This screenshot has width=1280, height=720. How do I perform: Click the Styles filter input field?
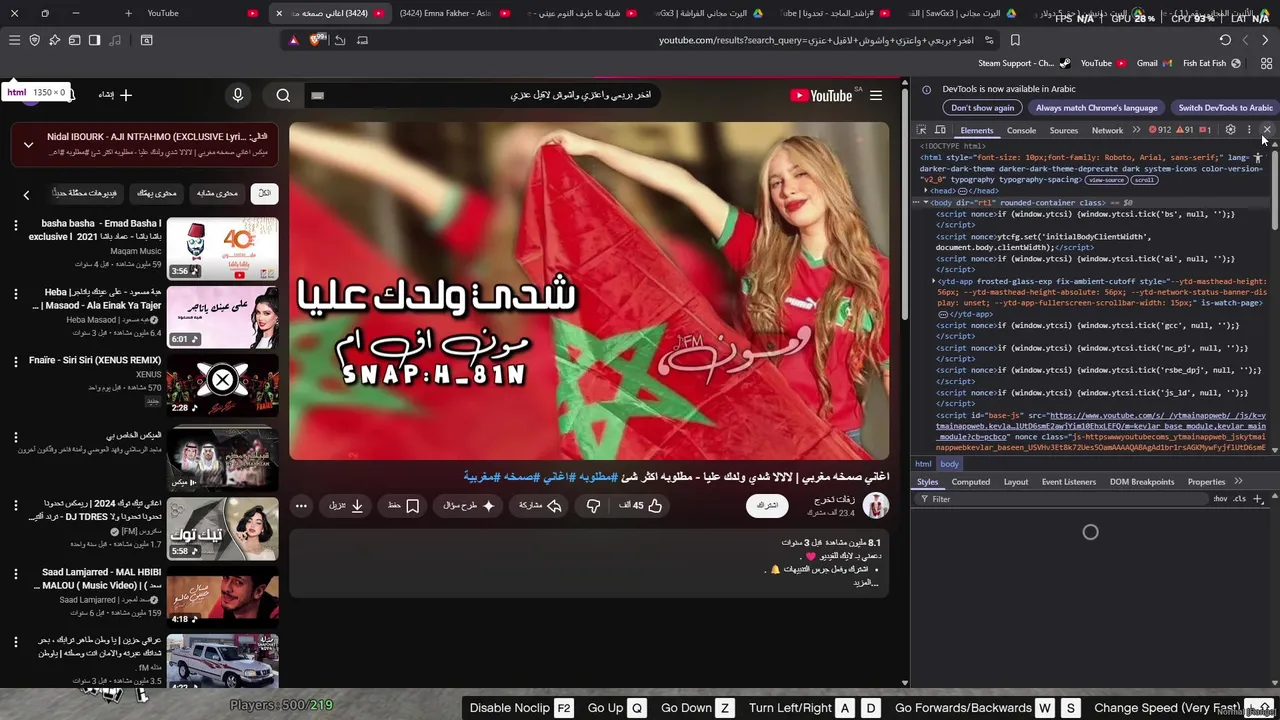click(x=1060, y=499)
